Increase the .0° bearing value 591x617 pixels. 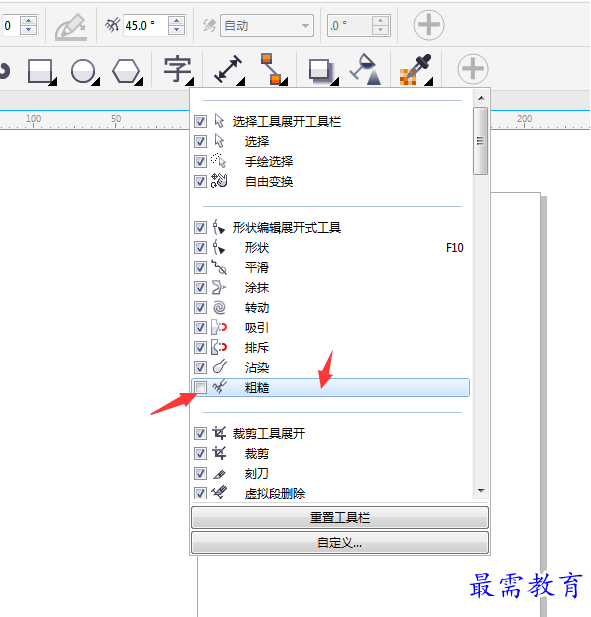380,20
